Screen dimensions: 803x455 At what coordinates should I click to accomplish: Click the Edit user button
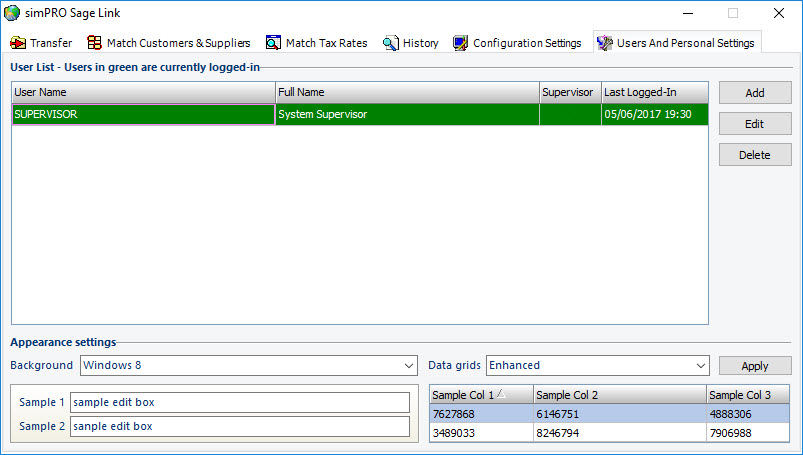(755, 124)
